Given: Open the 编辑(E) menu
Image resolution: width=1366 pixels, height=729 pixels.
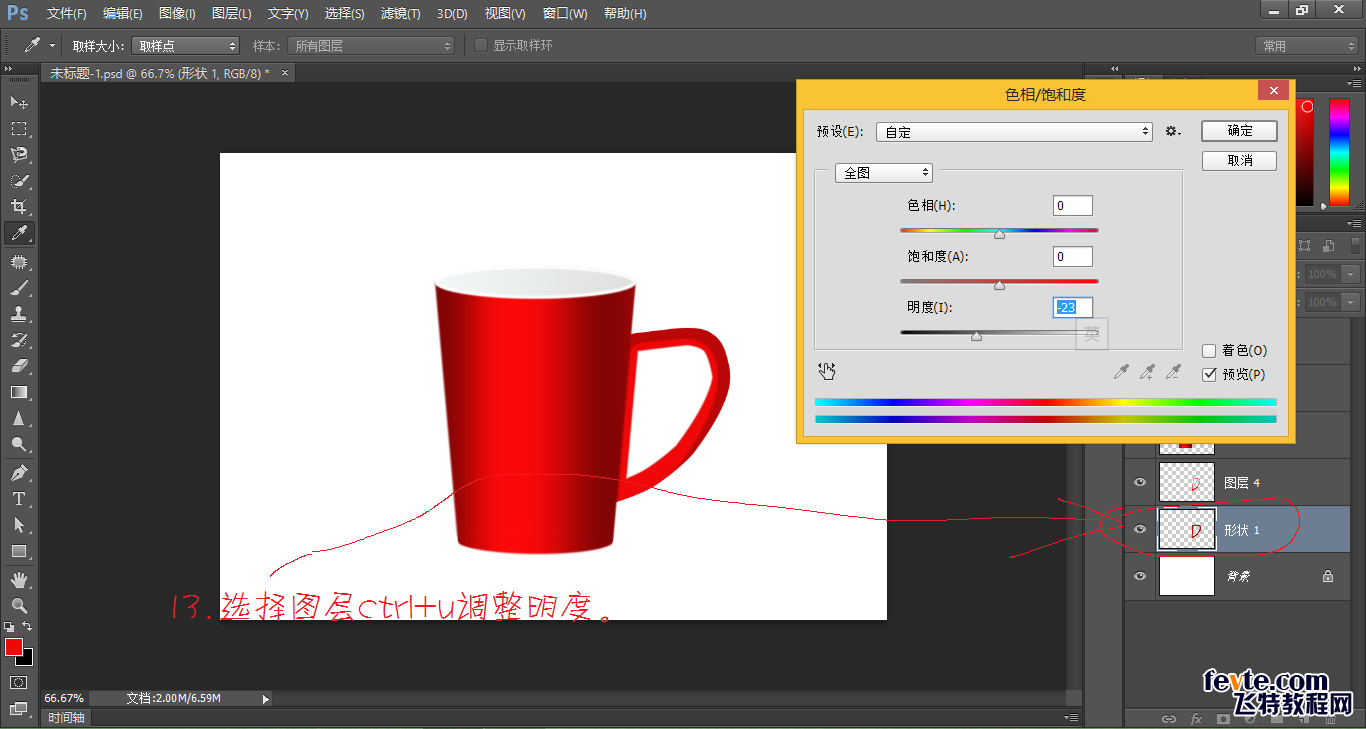Looking at the screenshot, I should (x=123, y=14).
